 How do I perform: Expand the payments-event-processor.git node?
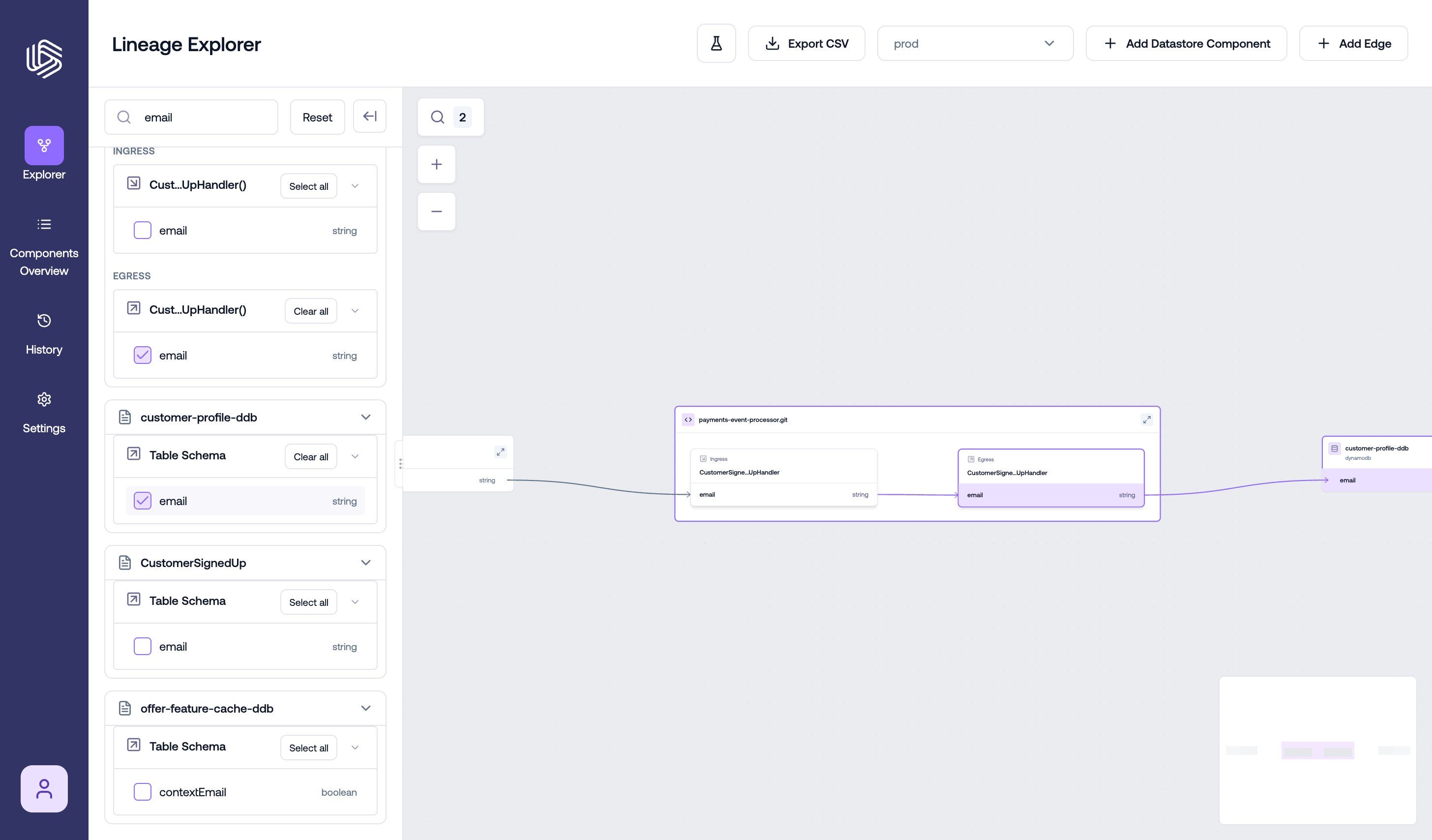coord(1147,420)
